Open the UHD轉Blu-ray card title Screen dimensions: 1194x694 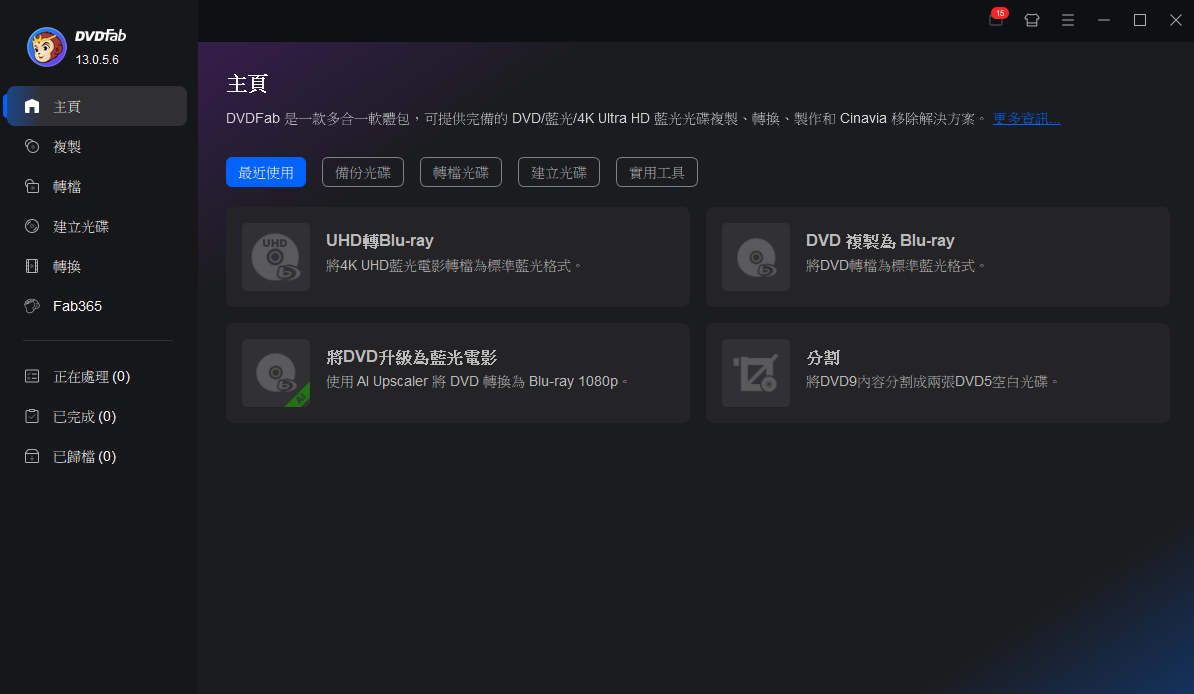point(380,241)
